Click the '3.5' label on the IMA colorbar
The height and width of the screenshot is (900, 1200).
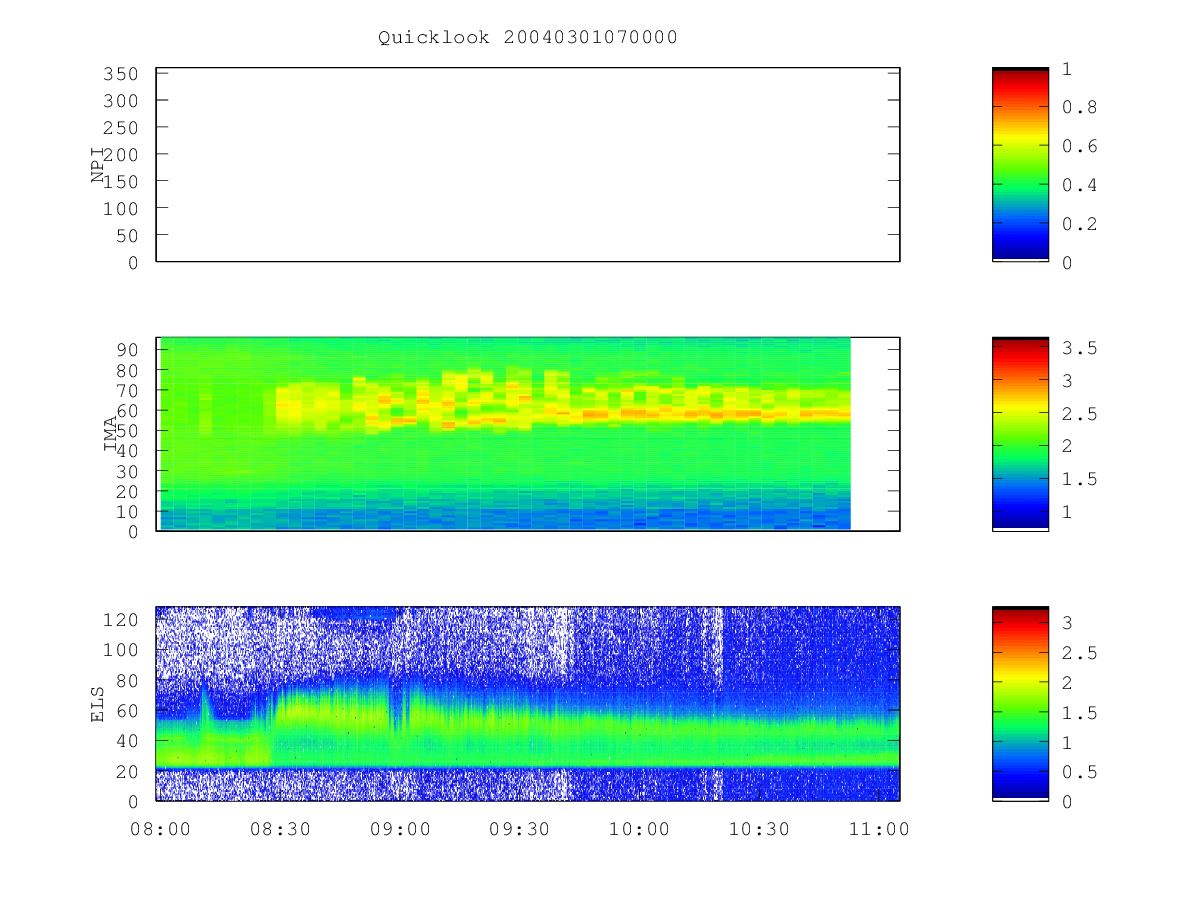click(x=1079, y=348)
